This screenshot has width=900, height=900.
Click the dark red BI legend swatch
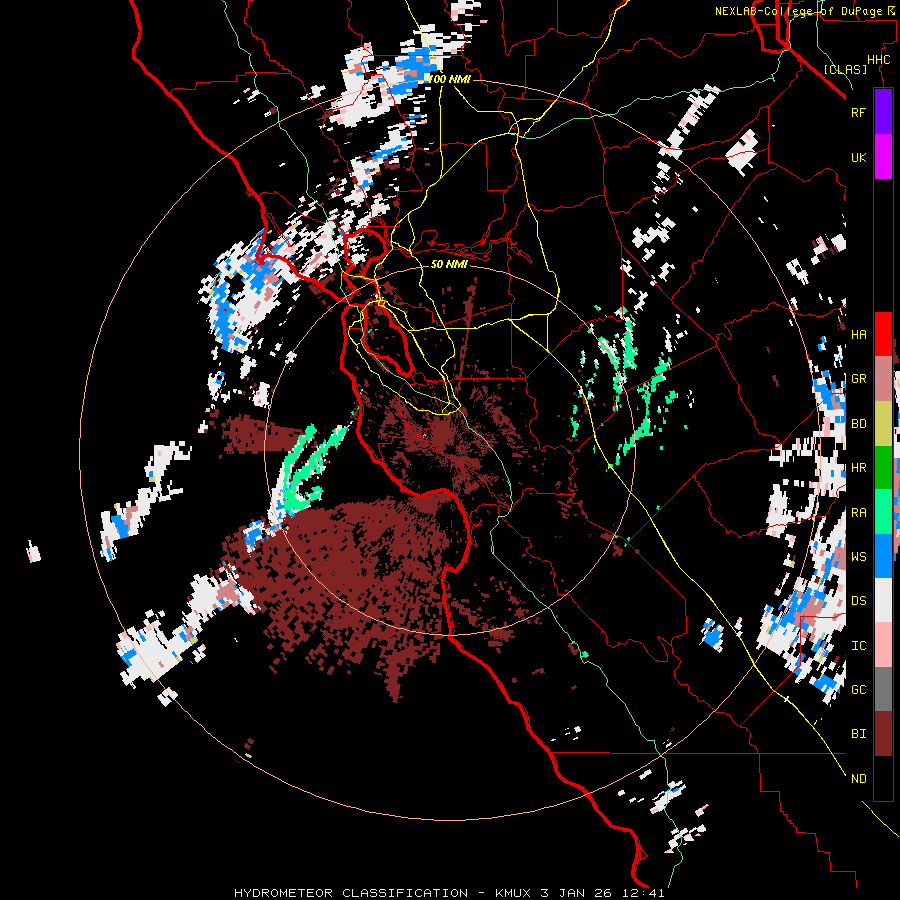tap(883, 734)
